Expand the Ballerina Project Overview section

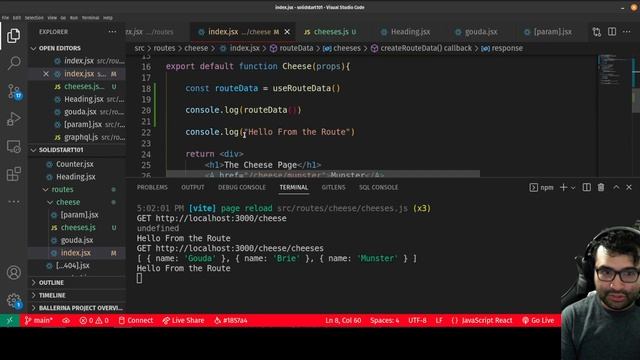click(76, 308)
